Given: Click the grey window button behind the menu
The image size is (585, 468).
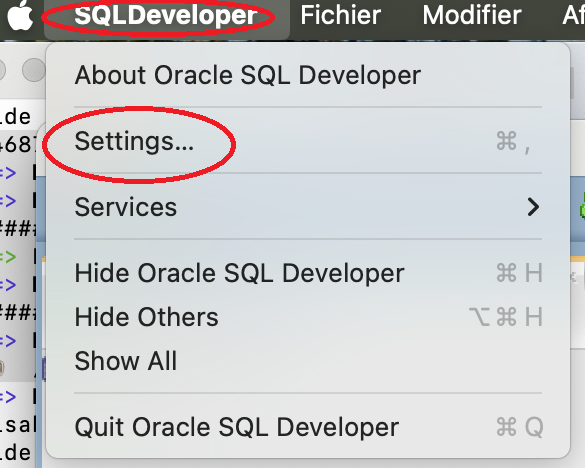Looking at the screenshot, I should [34, 69].
